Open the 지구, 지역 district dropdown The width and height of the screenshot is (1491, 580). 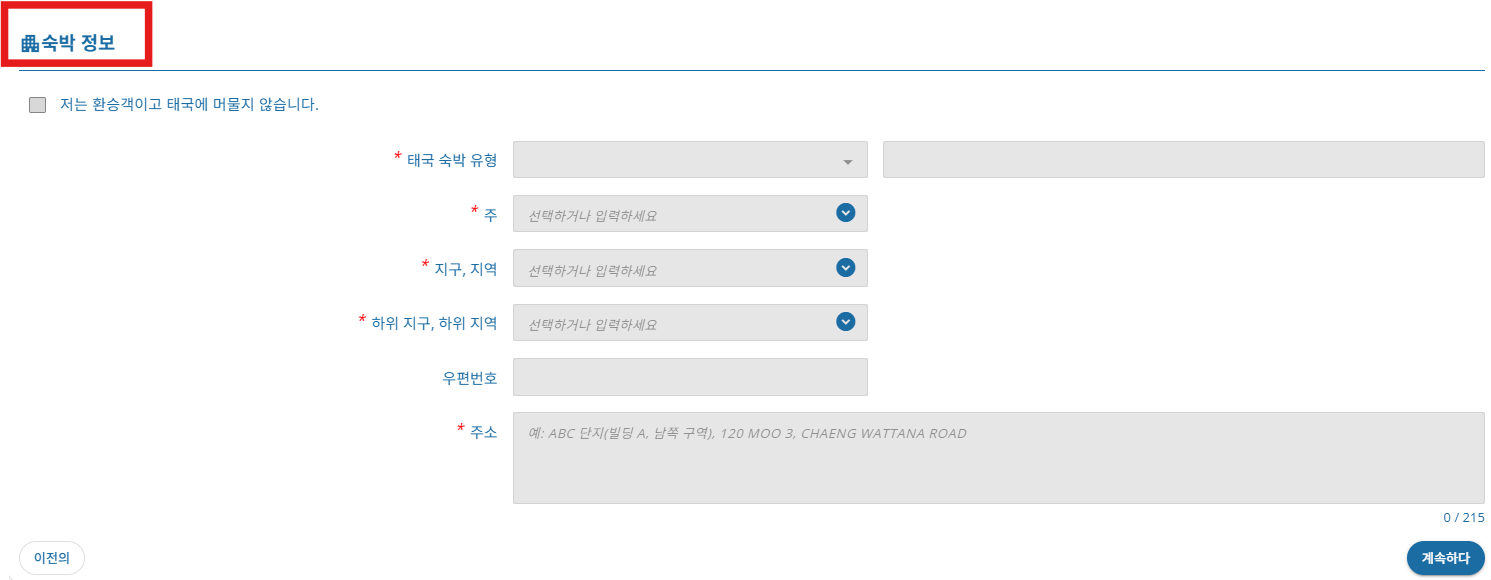pos(690,268)
